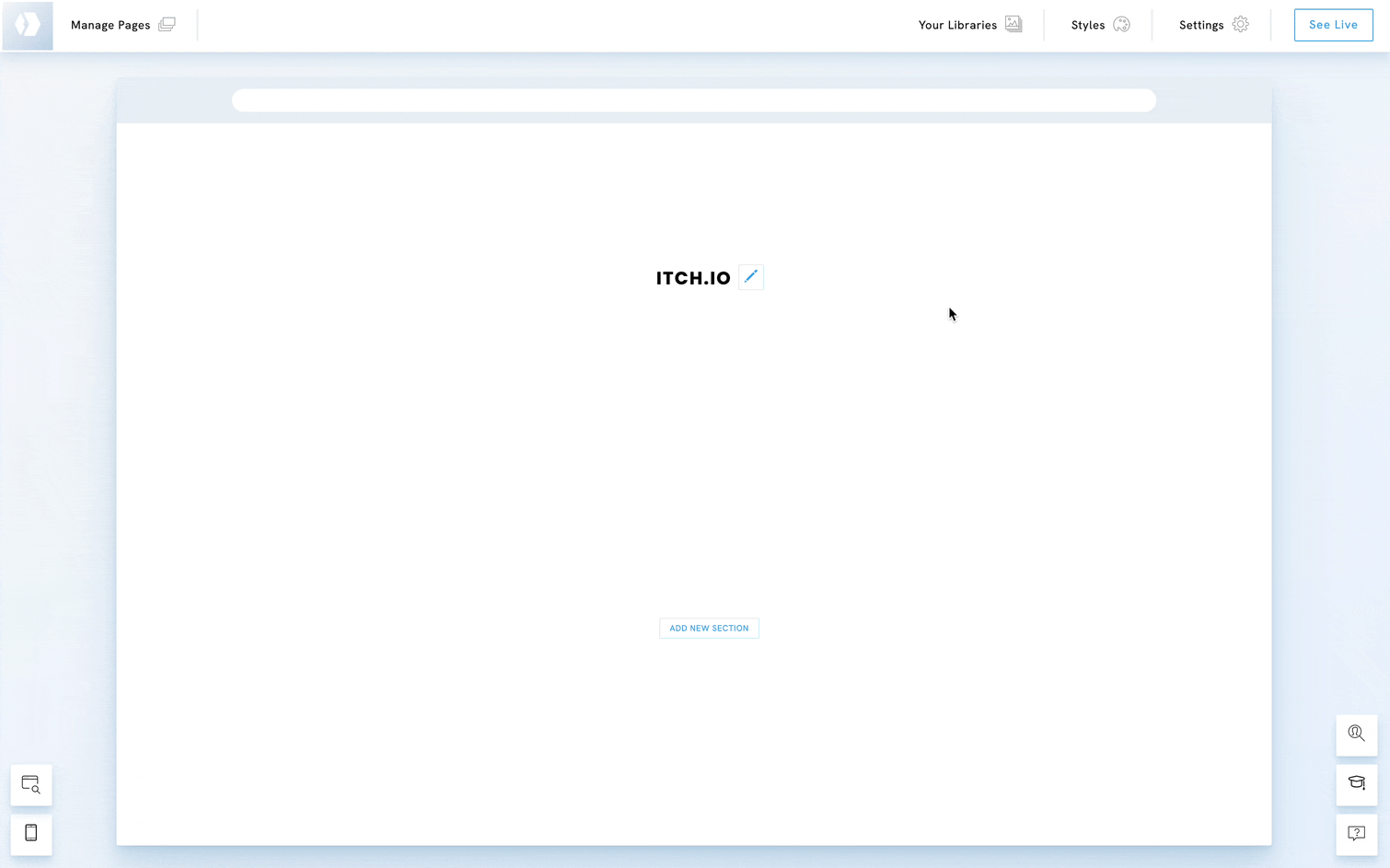Image resolution: width=1390 pixels, height=868 pixels.
Task: Click the preview address bar field
Action: (693, 100)
